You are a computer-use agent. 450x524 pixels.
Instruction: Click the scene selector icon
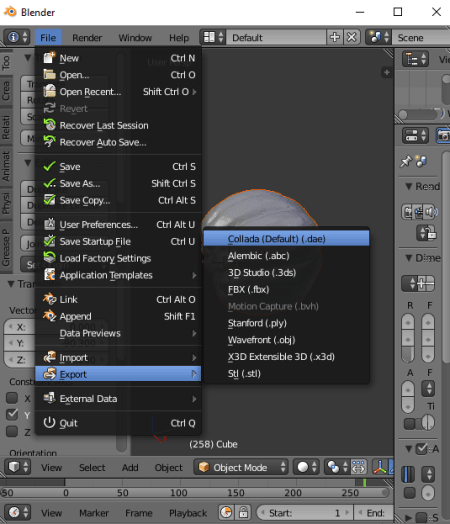pyautogui.click(x=378, y=37)
